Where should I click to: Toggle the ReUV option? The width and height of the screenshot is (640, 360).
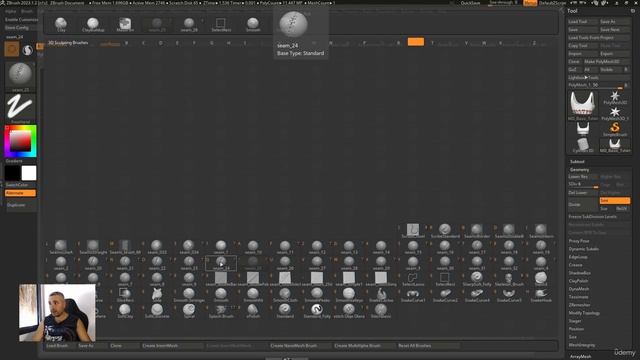[622, 209]
